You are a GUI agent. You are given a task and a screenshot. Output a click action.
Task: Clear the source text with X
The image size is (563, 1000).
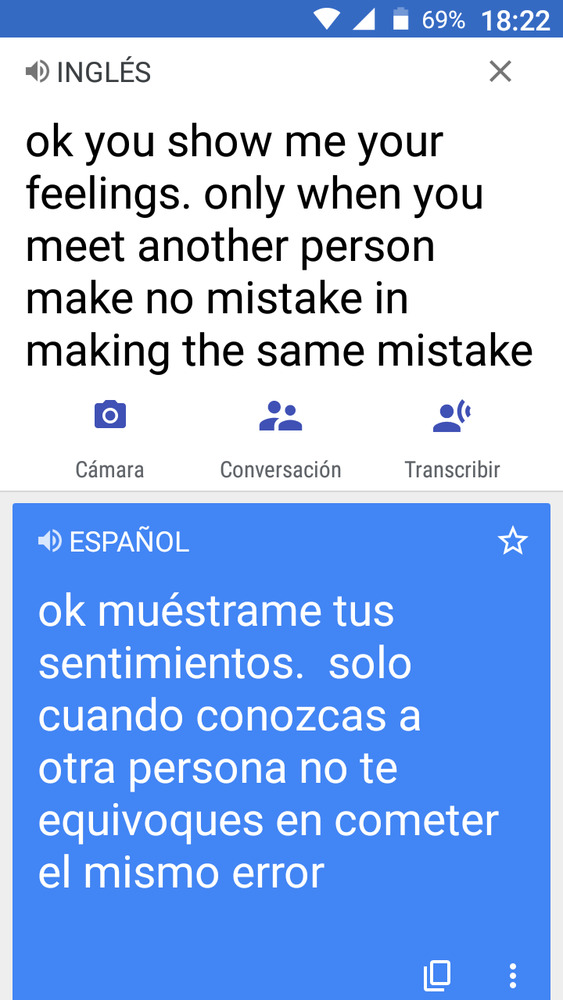point(500,71)
